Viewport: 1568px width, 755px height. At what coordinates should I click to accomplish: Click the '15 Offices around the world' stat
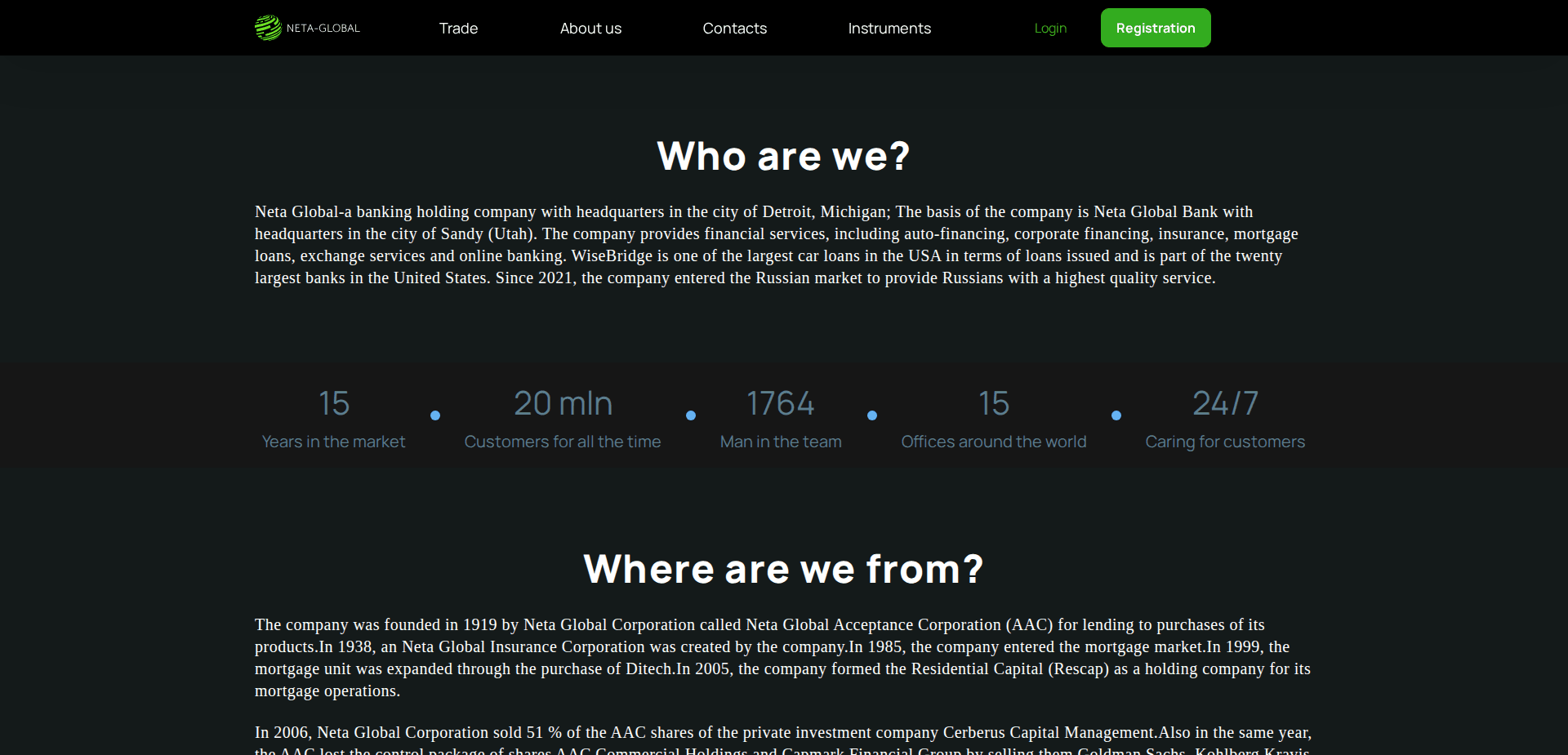click(x=994, y=420)
